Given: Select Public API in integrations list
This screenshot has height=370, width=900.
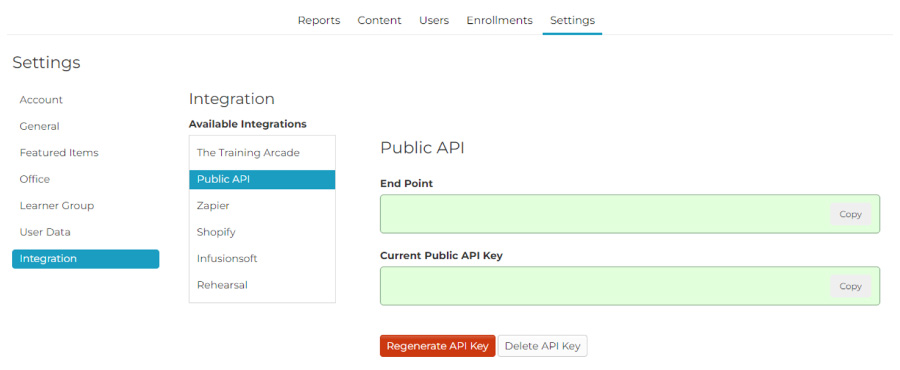Looking at the screenshot, I should pos(262,180).
